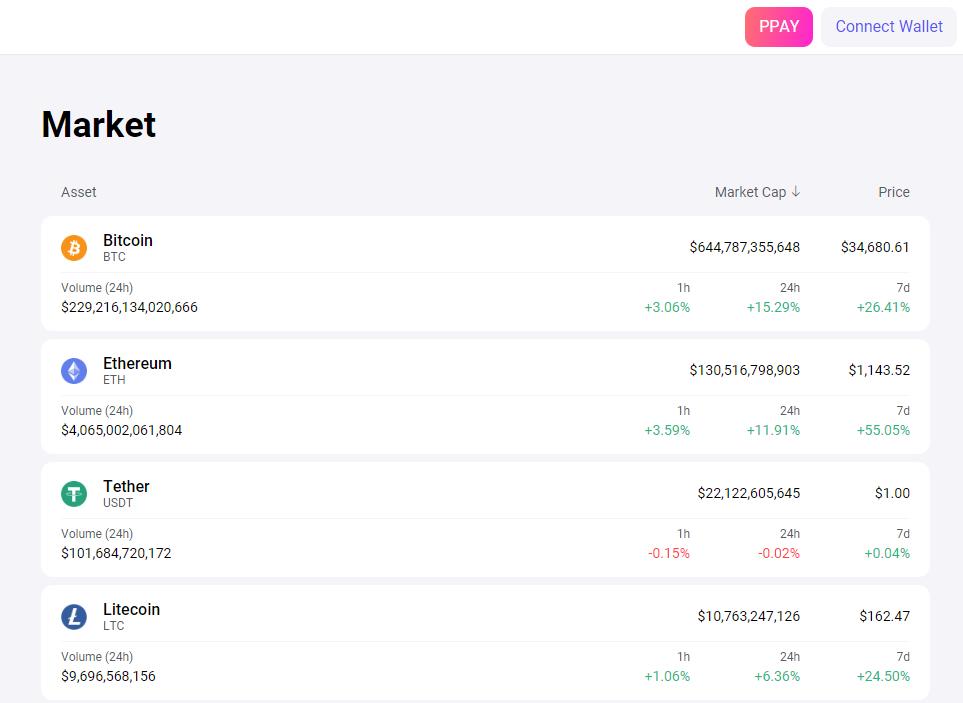The height and width of the screenshot is (703, 963).
Task: Click Litecoin's 1h change of +1.06%
Action: coord(668,676)
